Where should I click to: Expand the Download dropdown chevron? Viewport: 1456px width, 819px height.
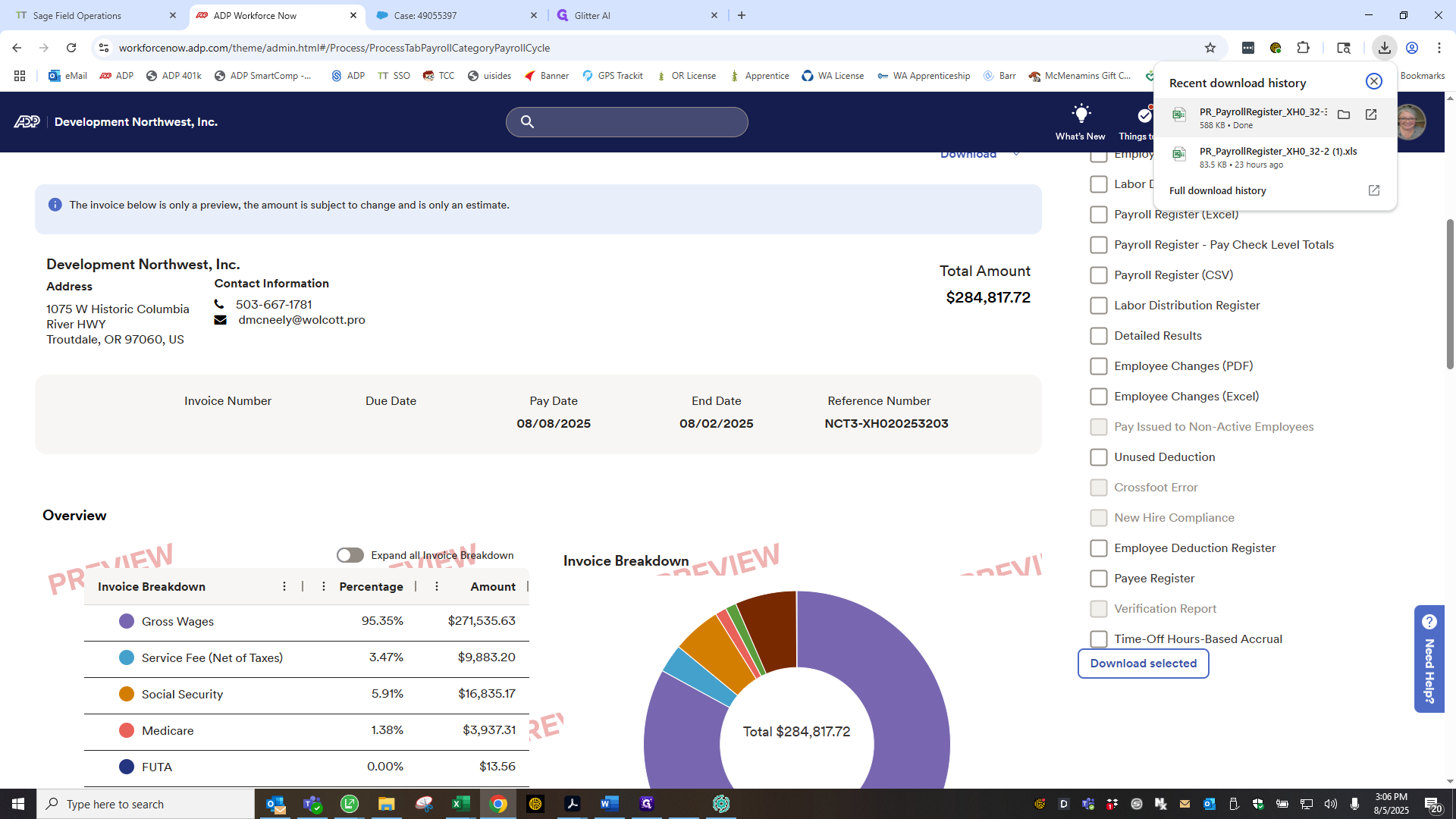(x=1016, y=155)
